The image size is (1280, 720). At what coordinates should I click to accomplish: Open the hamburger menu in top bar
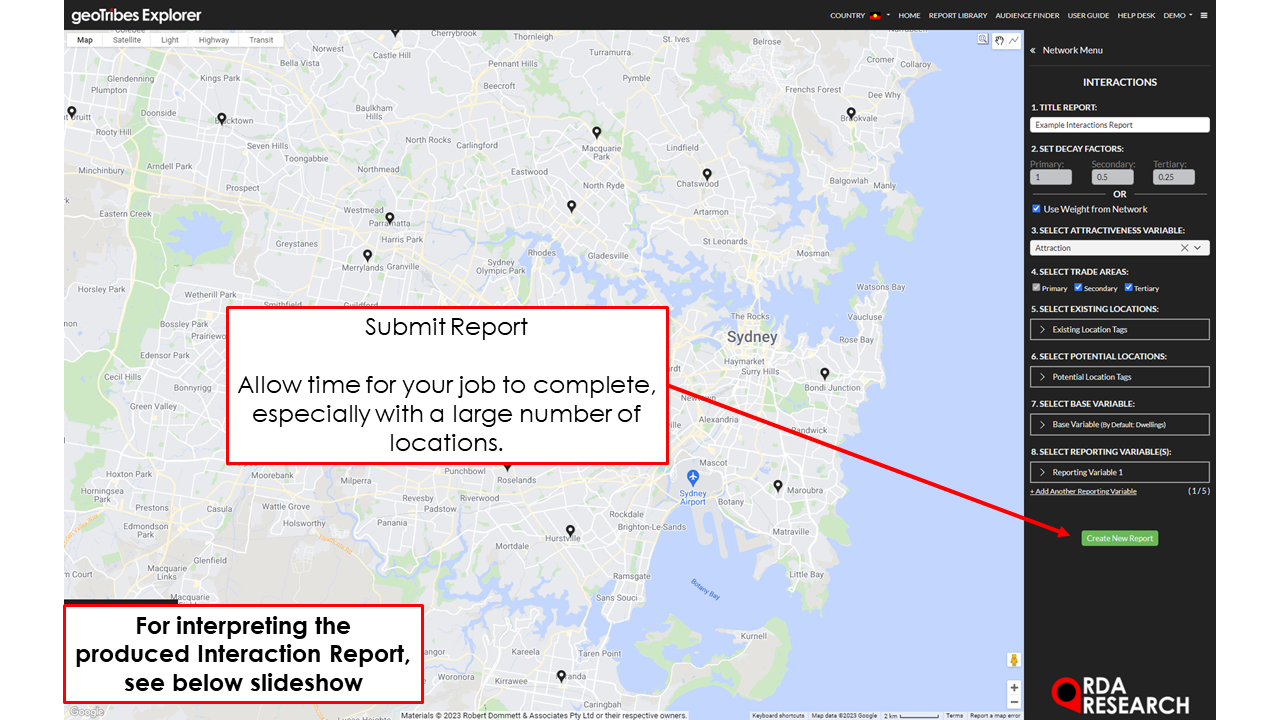coord(1204,15)
